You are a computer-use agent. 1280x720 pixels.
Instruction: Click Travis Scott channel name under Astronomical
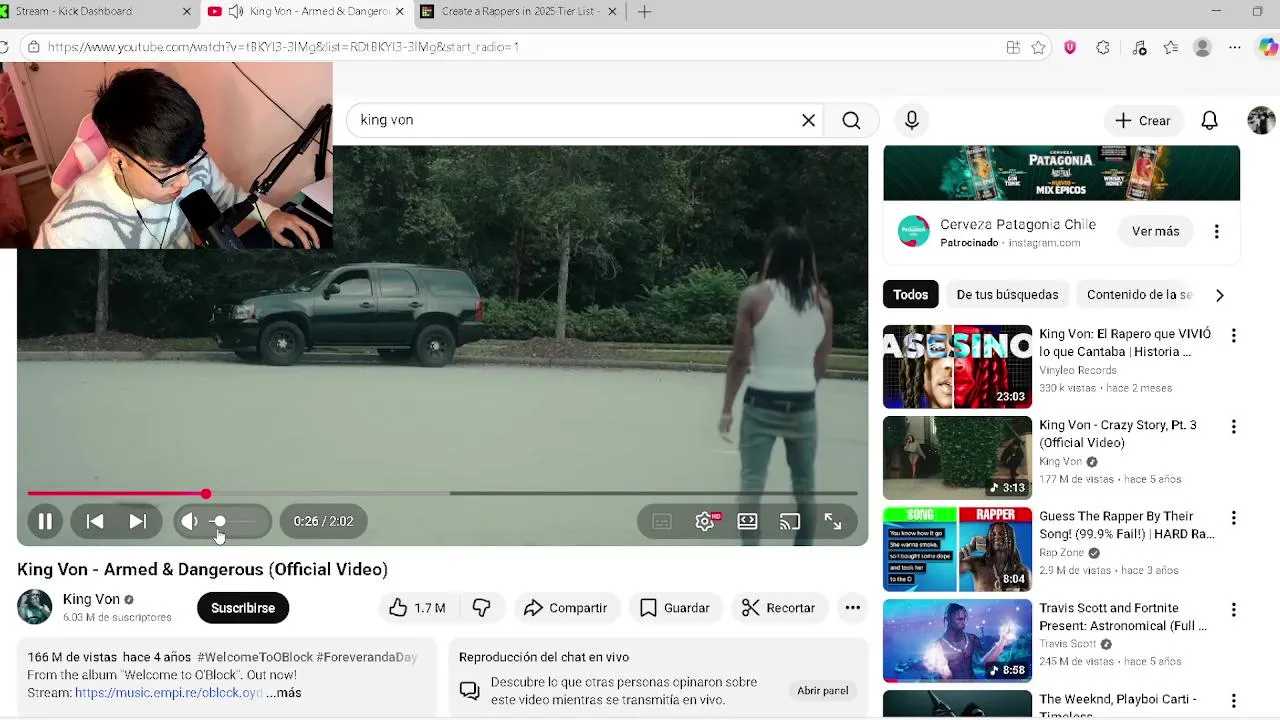(1068, 643)
